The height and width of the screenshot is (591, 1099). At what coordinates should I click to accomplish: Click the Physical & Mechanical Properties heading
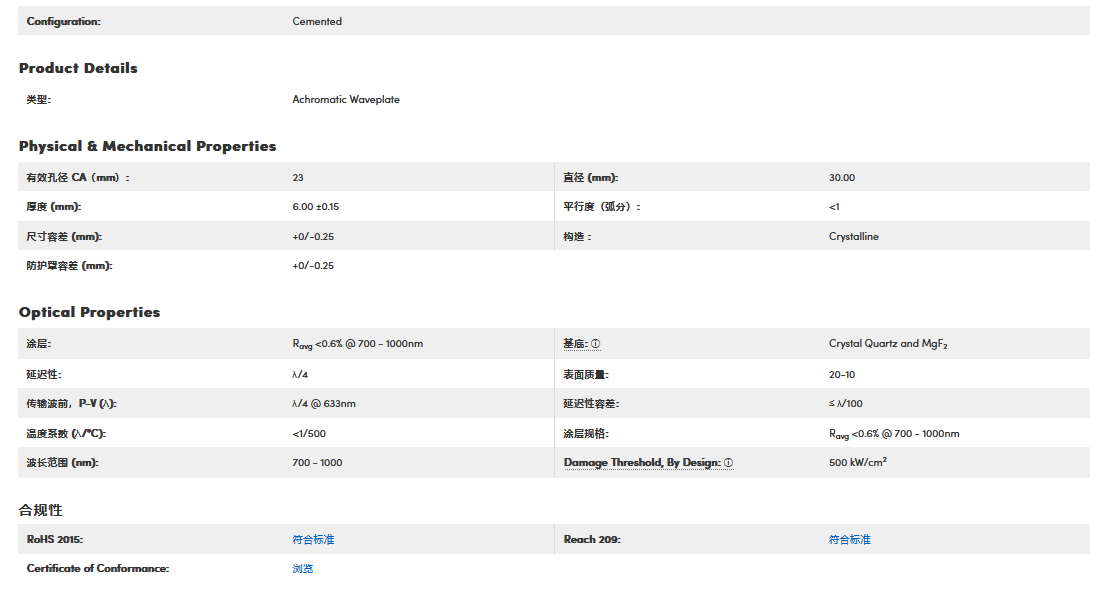pos(147,146)
